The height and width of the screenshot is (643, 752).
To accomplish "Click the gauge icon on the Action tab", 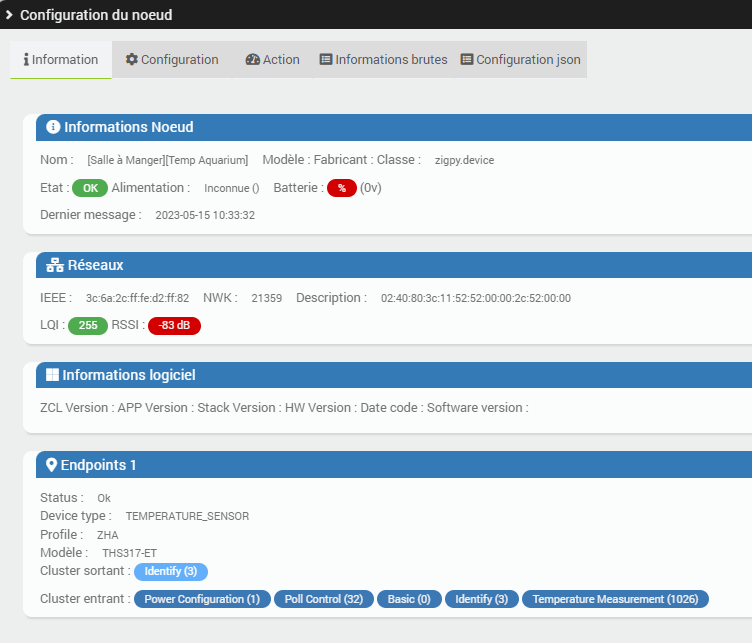I will [252, 60].
